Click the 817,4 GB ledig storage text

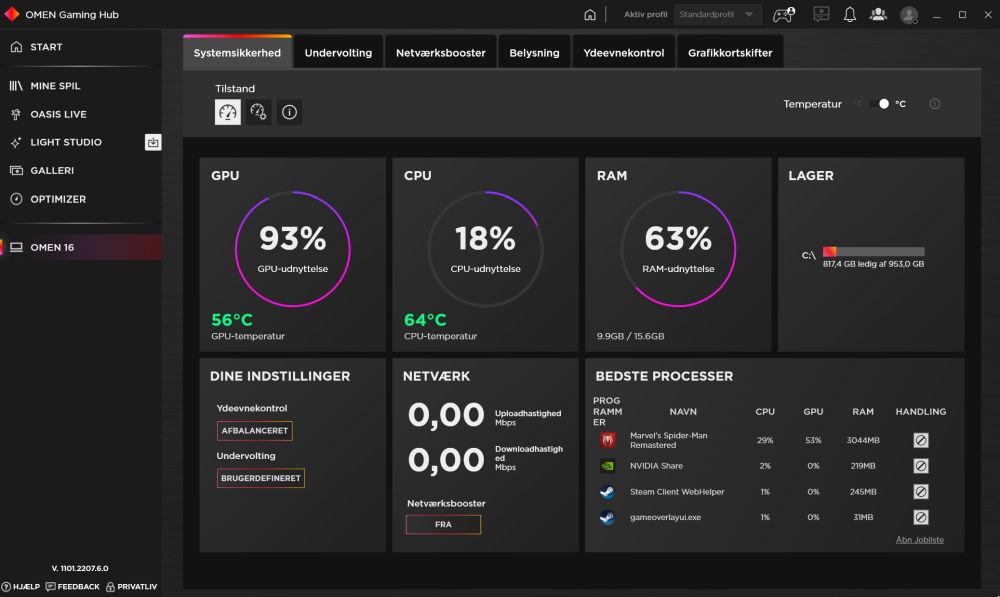click(873, 264)
